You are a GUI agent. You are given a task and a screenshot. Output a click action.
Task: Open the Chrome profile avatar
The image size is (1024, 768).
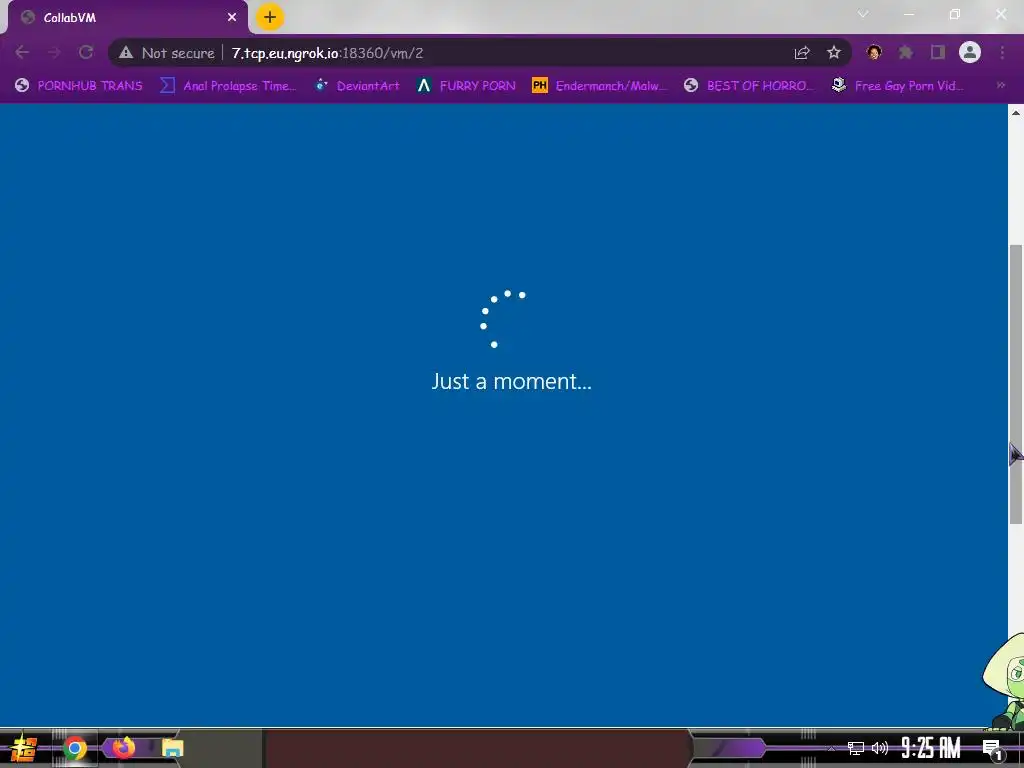point(970,52)
